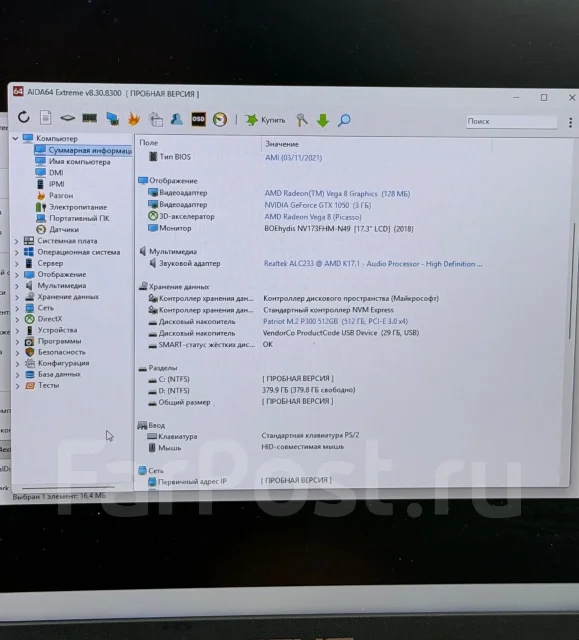The width and height of the screenshot is (579, 640).
Task: Click the Купить button
Action: pos(265,120)
